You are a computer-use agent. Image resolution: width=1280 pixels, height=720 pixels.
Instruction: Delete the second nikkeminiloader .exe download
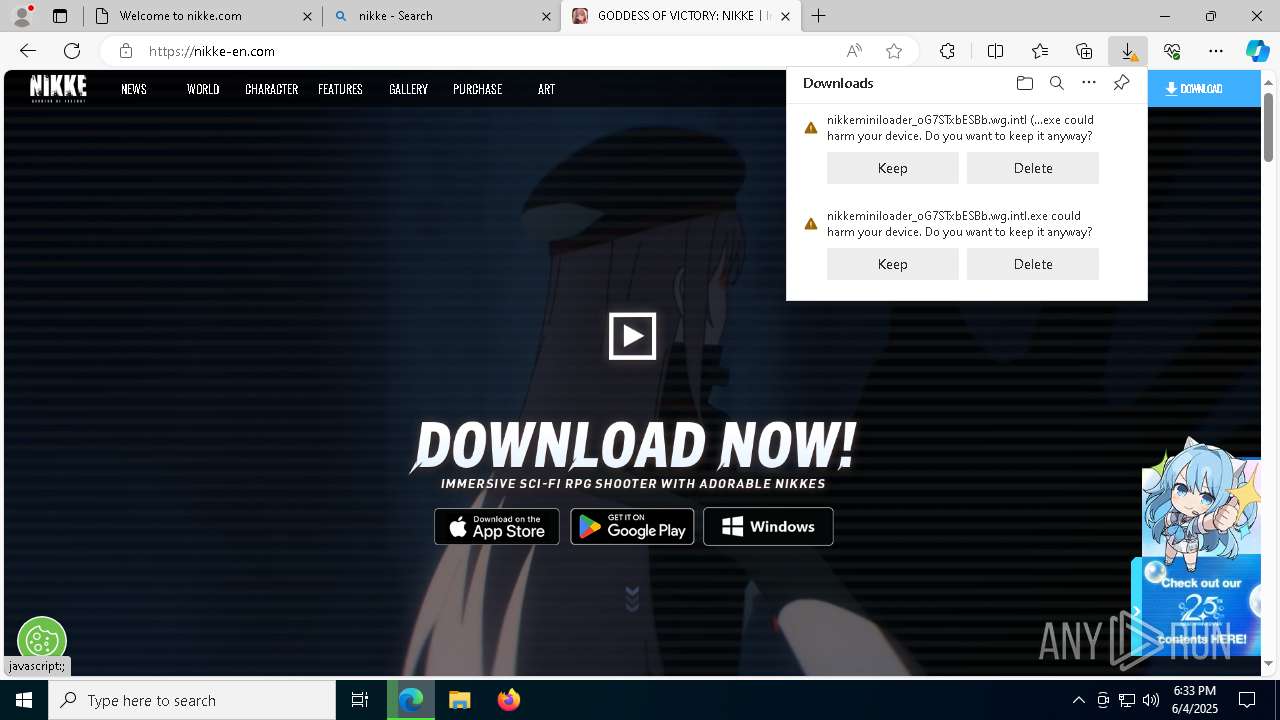click(1033, 264)
